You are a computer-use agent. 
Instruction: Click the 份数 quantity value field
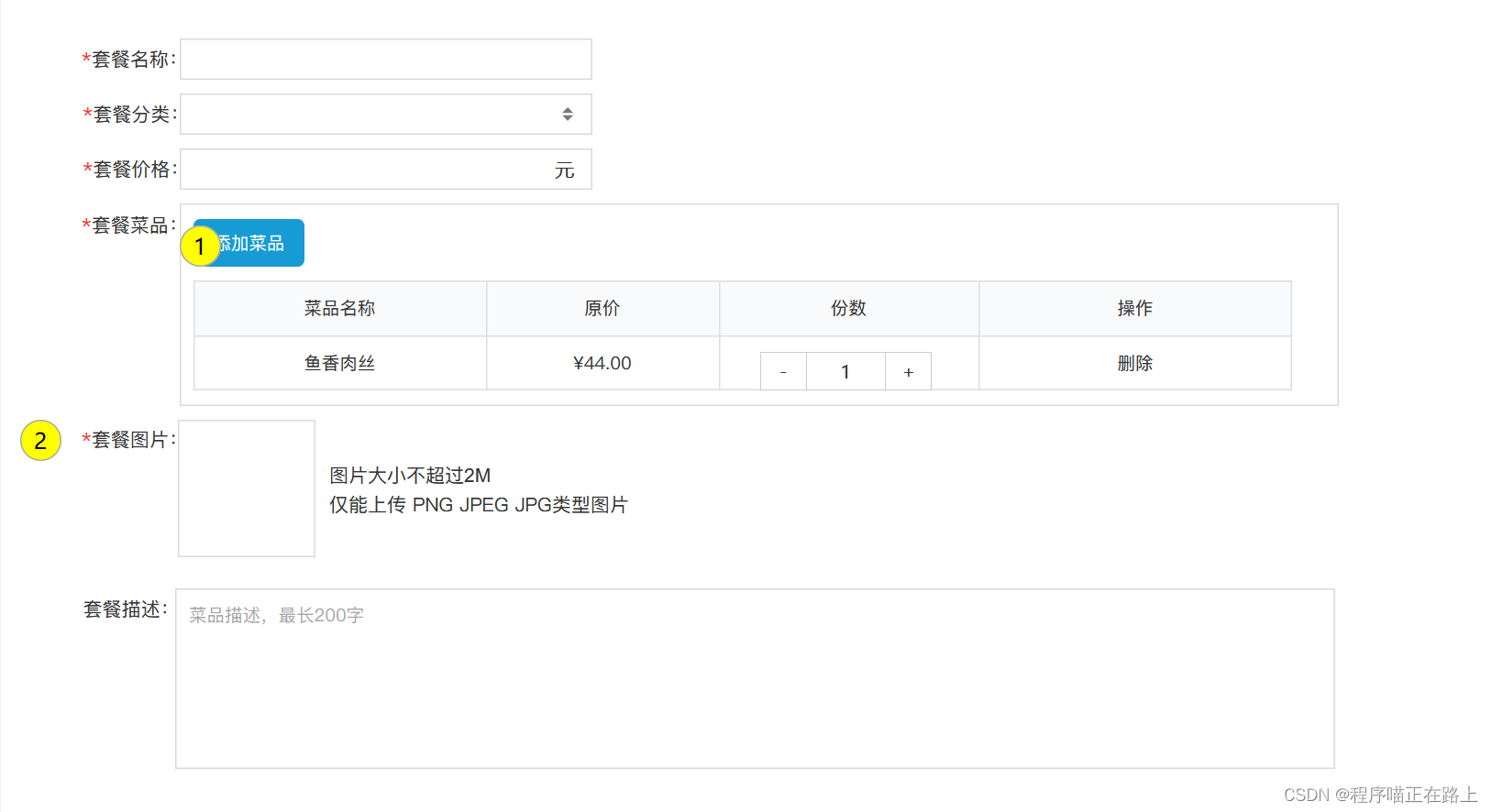845,371
